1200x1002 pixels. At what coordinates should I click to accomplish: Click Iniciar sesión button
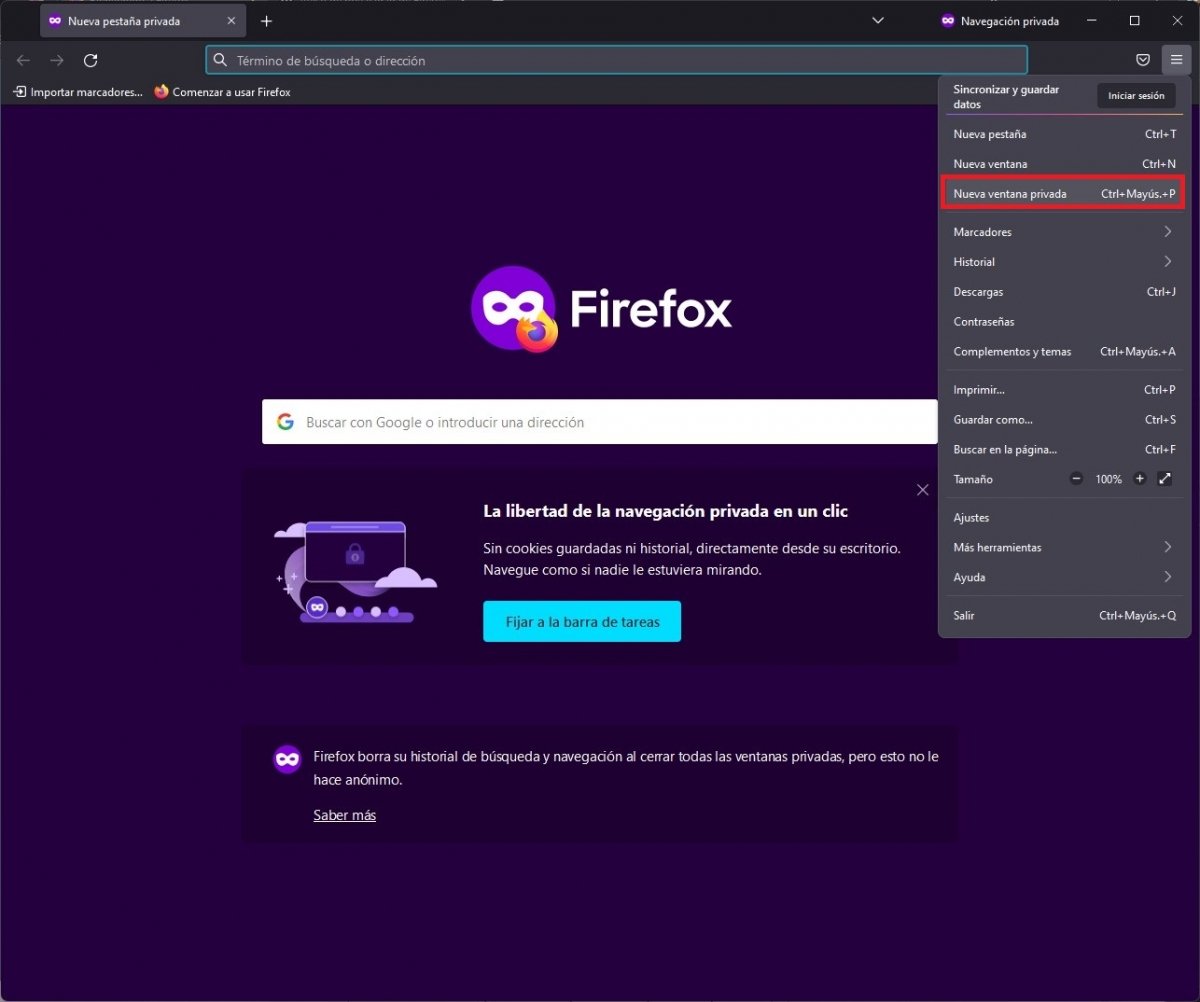tap(1136, 96)
